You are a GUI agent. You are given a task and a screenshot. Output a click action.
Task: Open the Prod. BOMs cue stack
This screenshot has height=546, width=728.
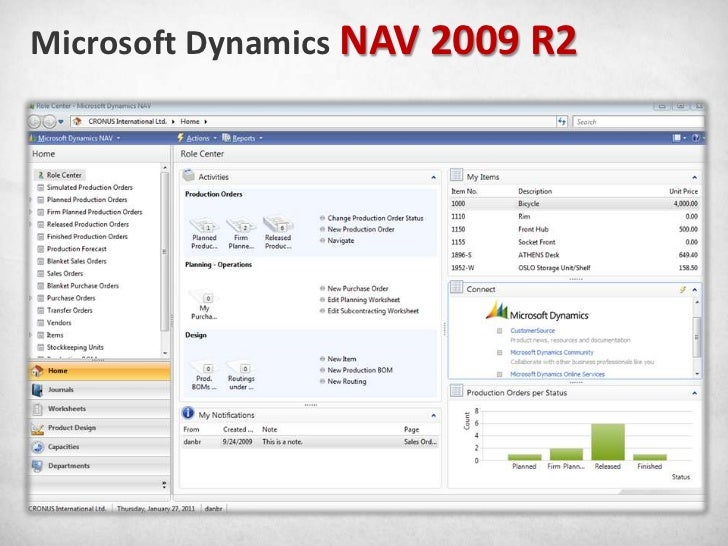pos(204,375)
